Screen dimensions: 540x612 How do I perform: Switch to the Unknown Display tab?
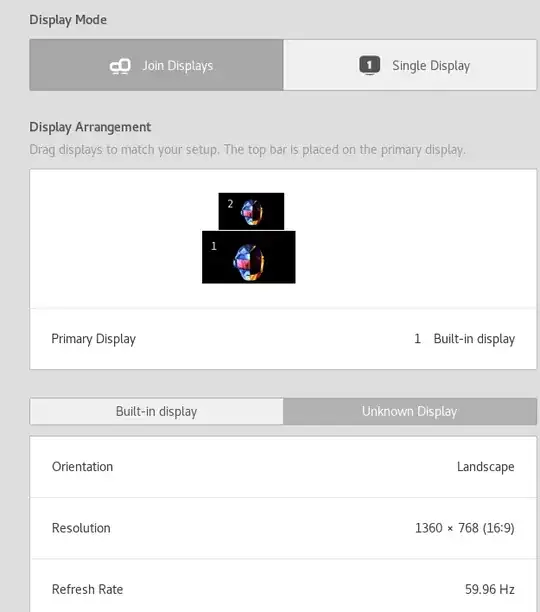click(410, 411)
